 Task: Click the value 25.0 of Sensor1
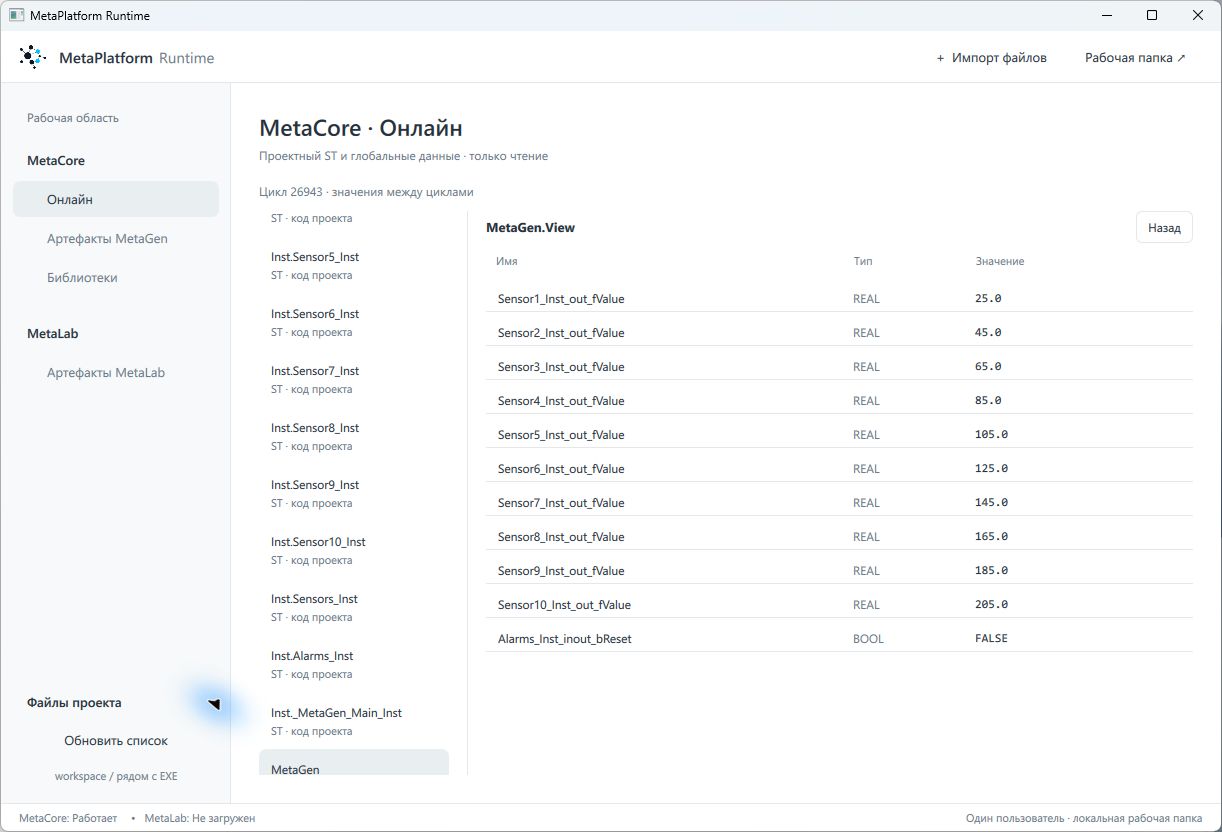[988, 298]
